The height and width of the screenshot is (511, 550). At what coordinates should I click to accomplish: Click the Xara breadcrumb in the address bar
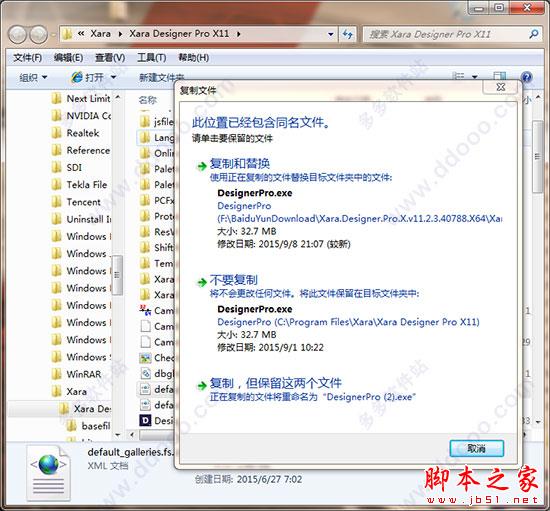pos(100,34)
